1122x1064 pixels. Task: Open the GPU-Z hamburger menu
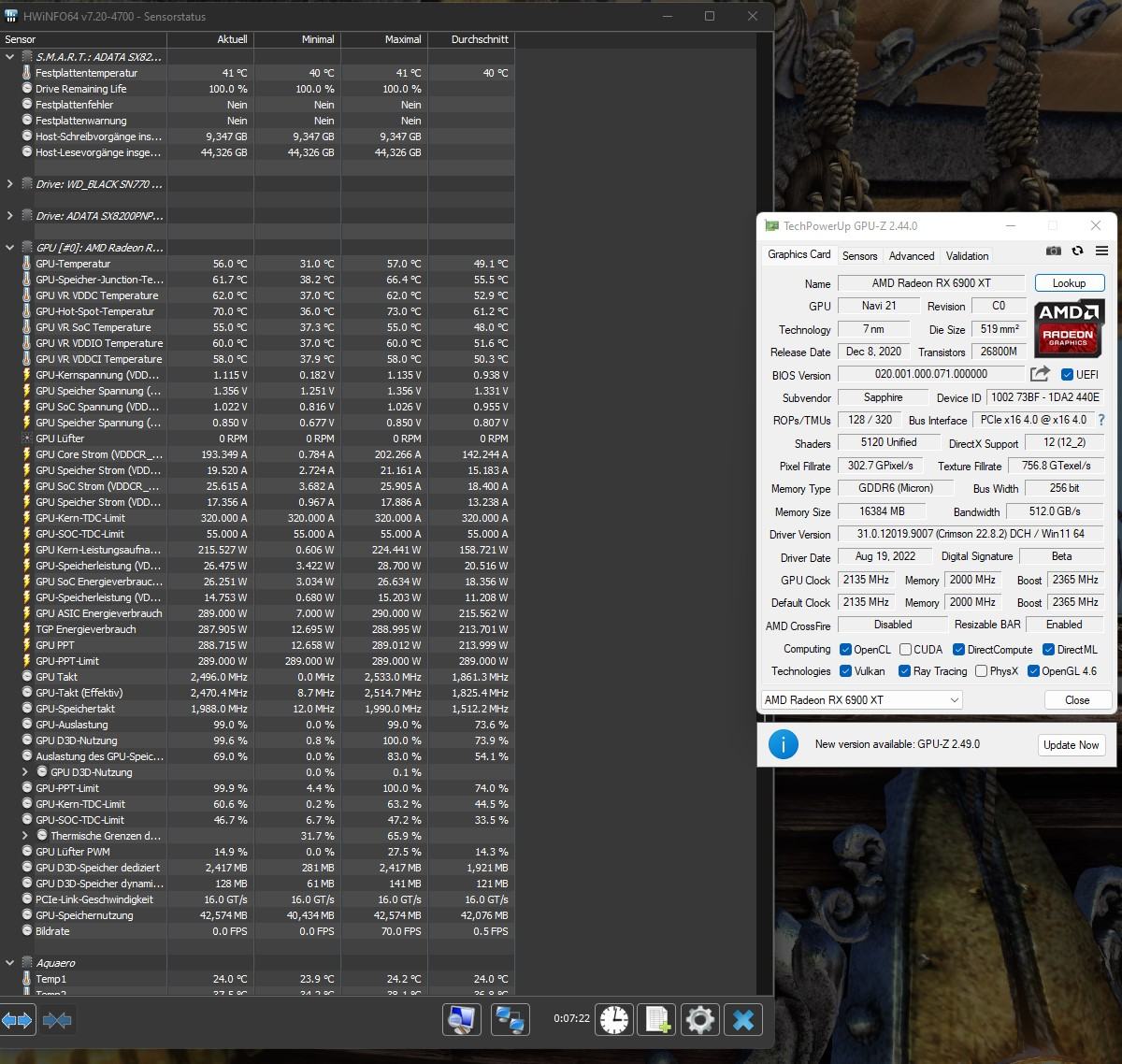(x=1101, y=251)
